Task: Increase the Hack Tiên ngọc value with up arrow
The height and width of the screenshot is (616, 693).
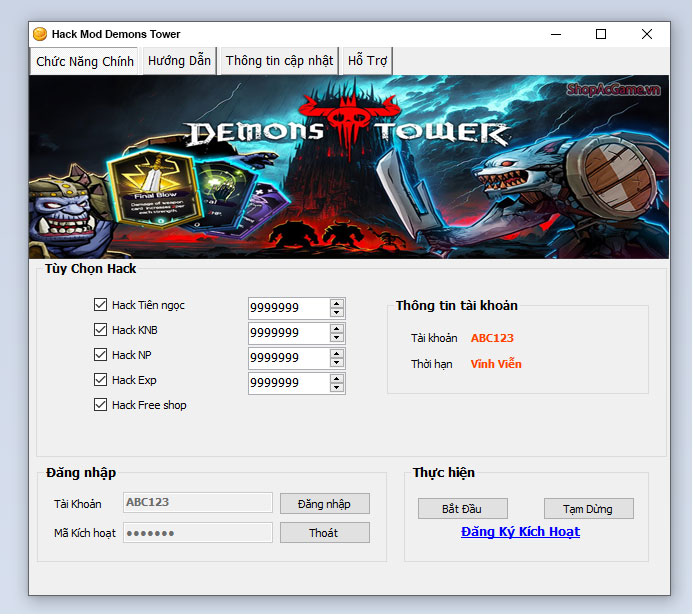Action: (x=336, y=304)
